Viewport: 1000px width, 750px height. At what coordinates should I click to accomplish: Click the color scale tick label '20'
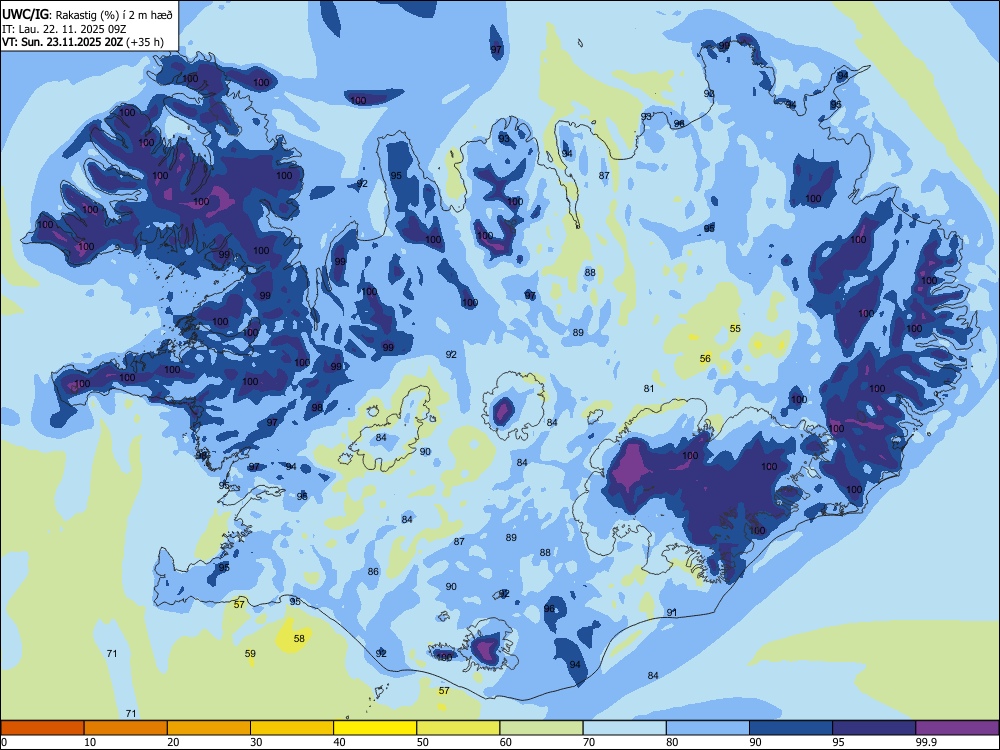point(173,742)
